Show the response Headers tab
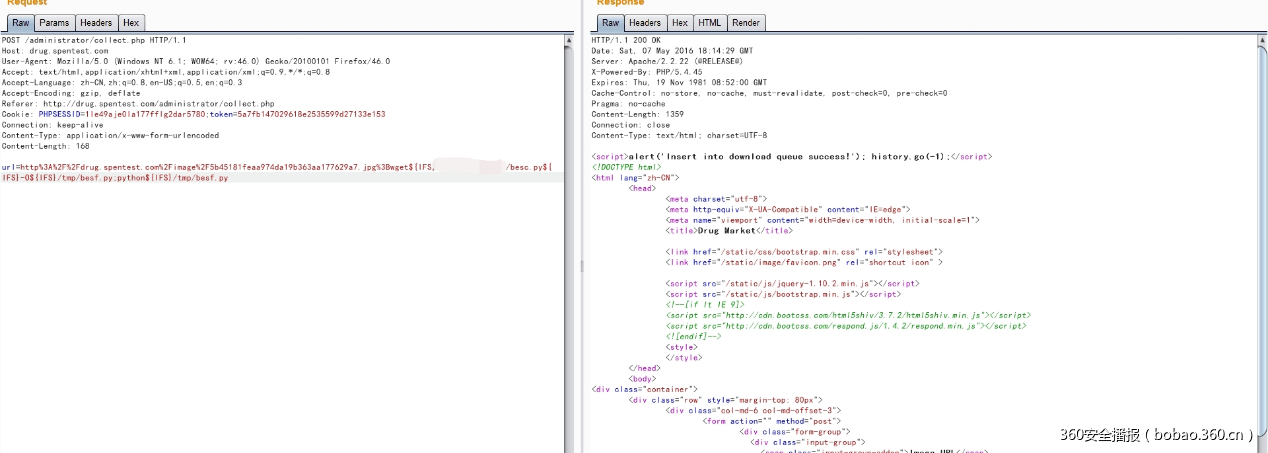Viewport: 1268px width, 453px height. (x=645, y=22)
